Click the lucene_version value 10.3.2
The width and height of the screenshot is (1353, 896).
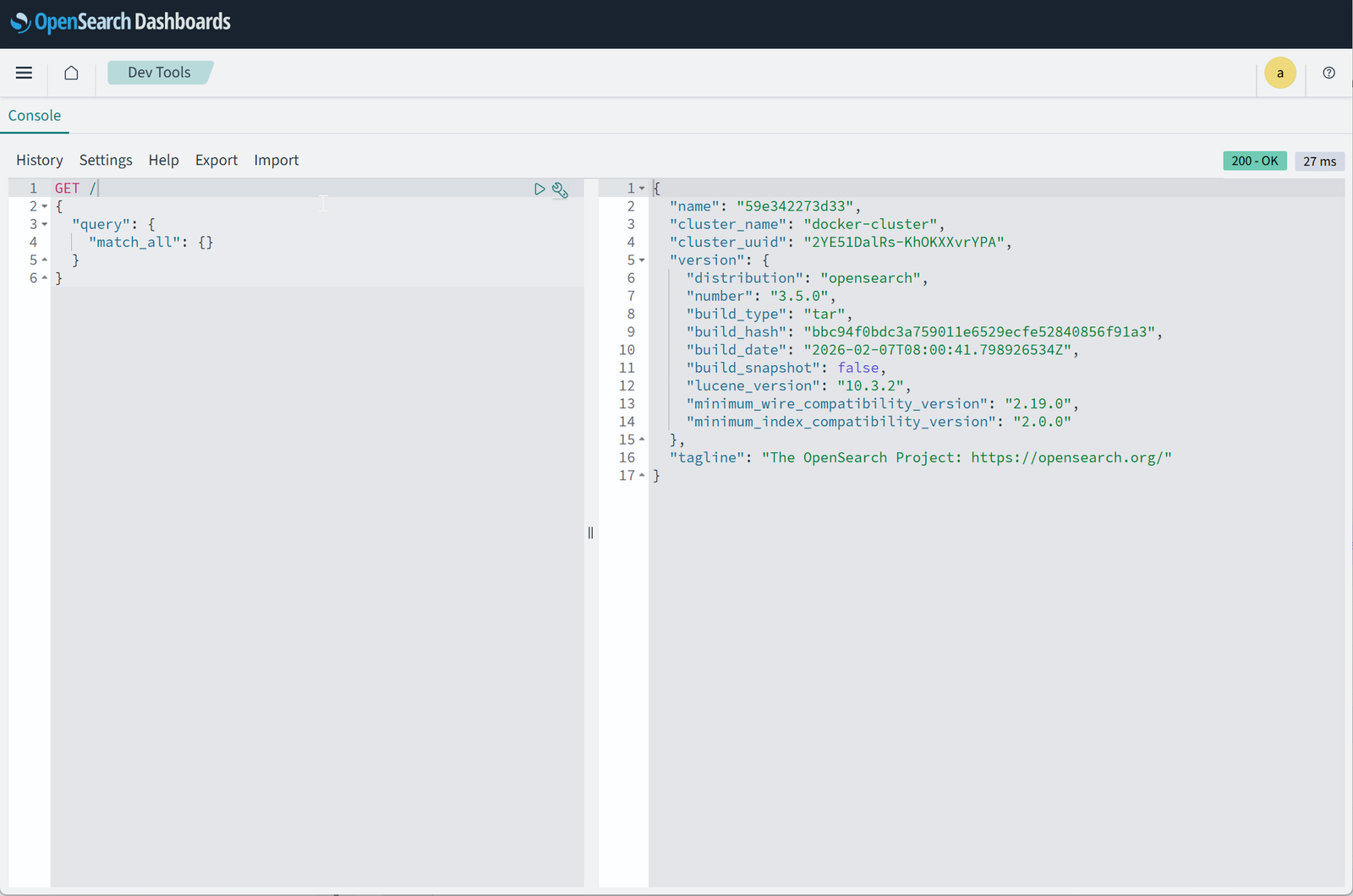[870, 386]
